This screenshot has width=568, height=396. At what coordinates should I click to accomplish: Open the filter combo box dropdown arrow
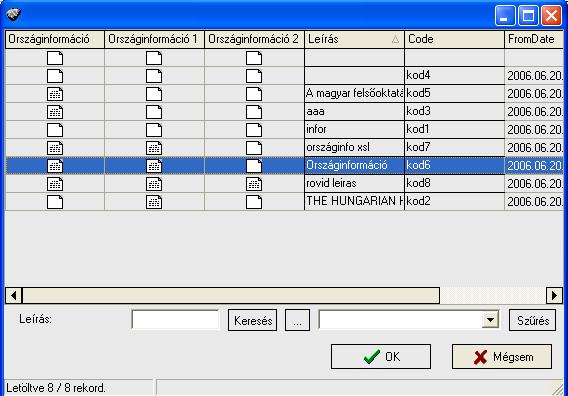coord(490,320)
